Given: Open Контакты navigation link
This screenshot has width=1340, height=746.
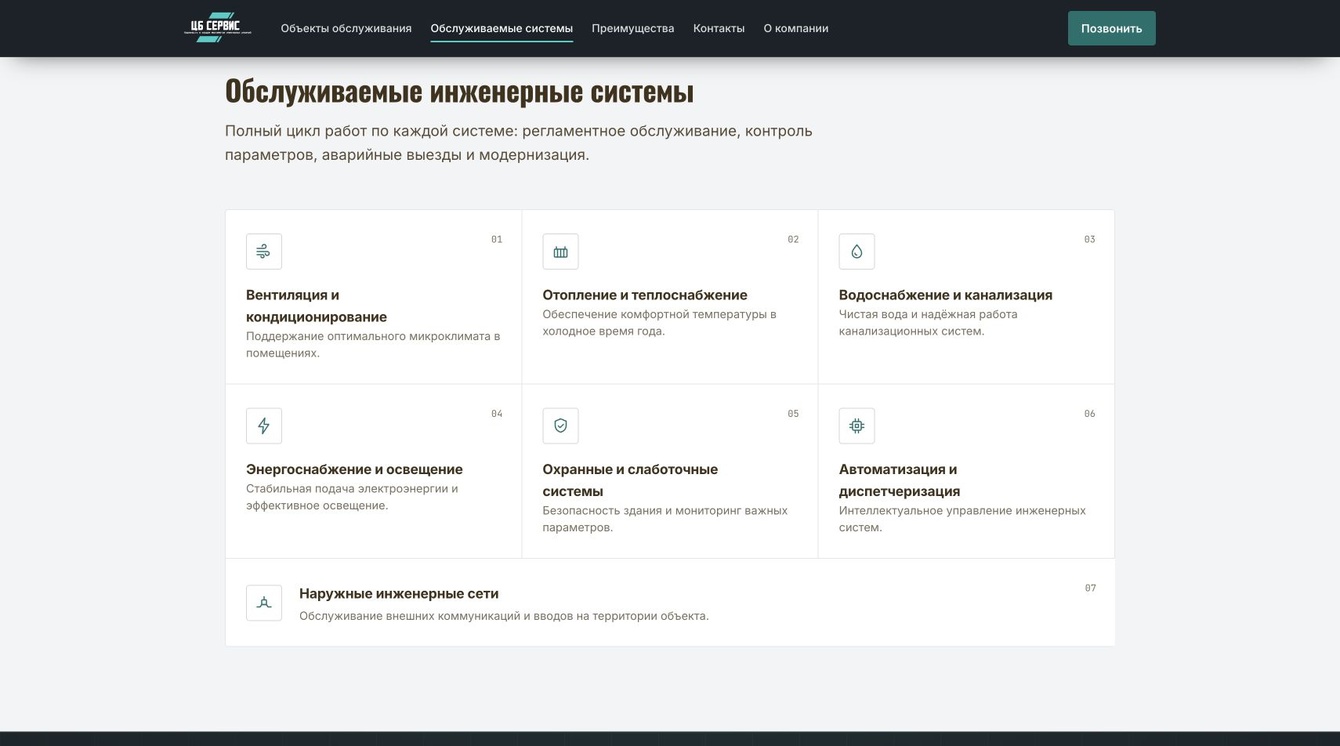Looking at the screenshot, I should coord(719,28).
